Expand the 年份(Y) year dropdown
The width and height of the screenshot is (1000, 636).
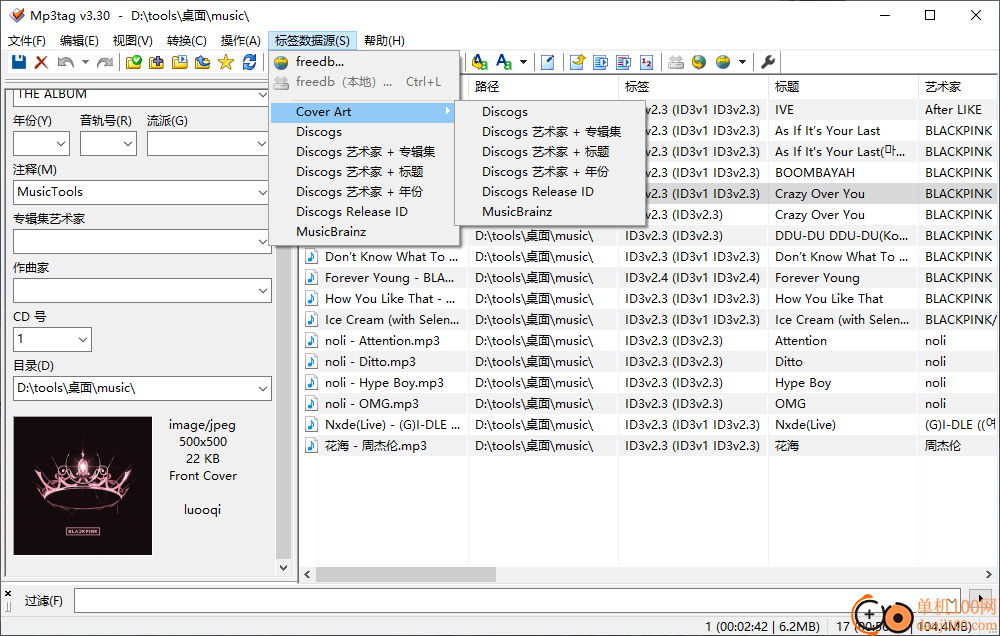(x=61, y=144)
